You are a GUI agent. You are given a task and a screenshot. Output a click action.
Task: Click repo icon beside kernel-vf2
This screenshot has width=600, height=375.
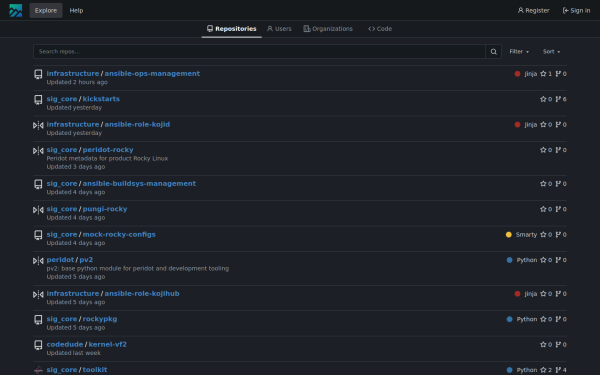(38, 345)
